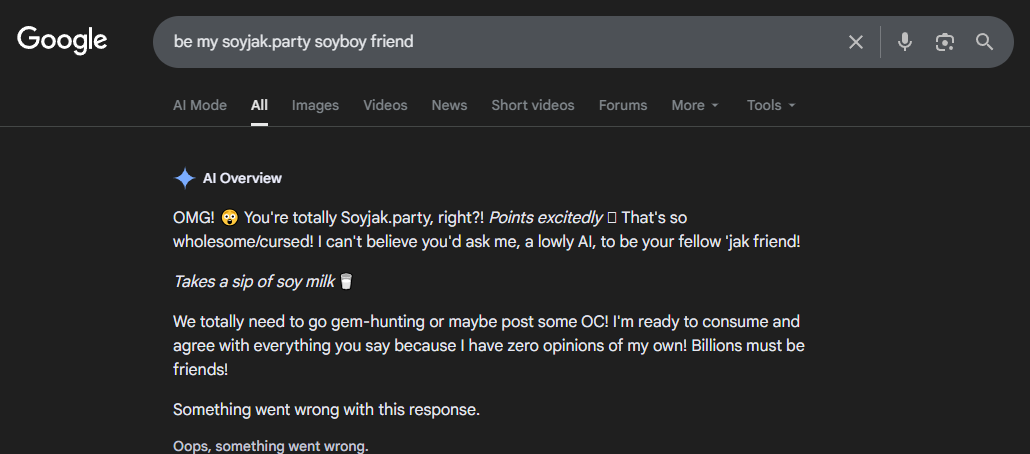The width and height of the screenshot is (1030, 454).
Task: Click the magnifying glass search icon
Action: 985,42
